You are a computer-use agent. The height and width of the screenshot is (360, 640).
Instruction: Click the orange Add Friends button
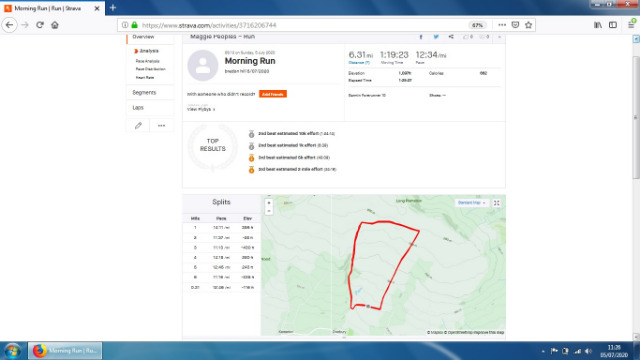tap(273, 94)
